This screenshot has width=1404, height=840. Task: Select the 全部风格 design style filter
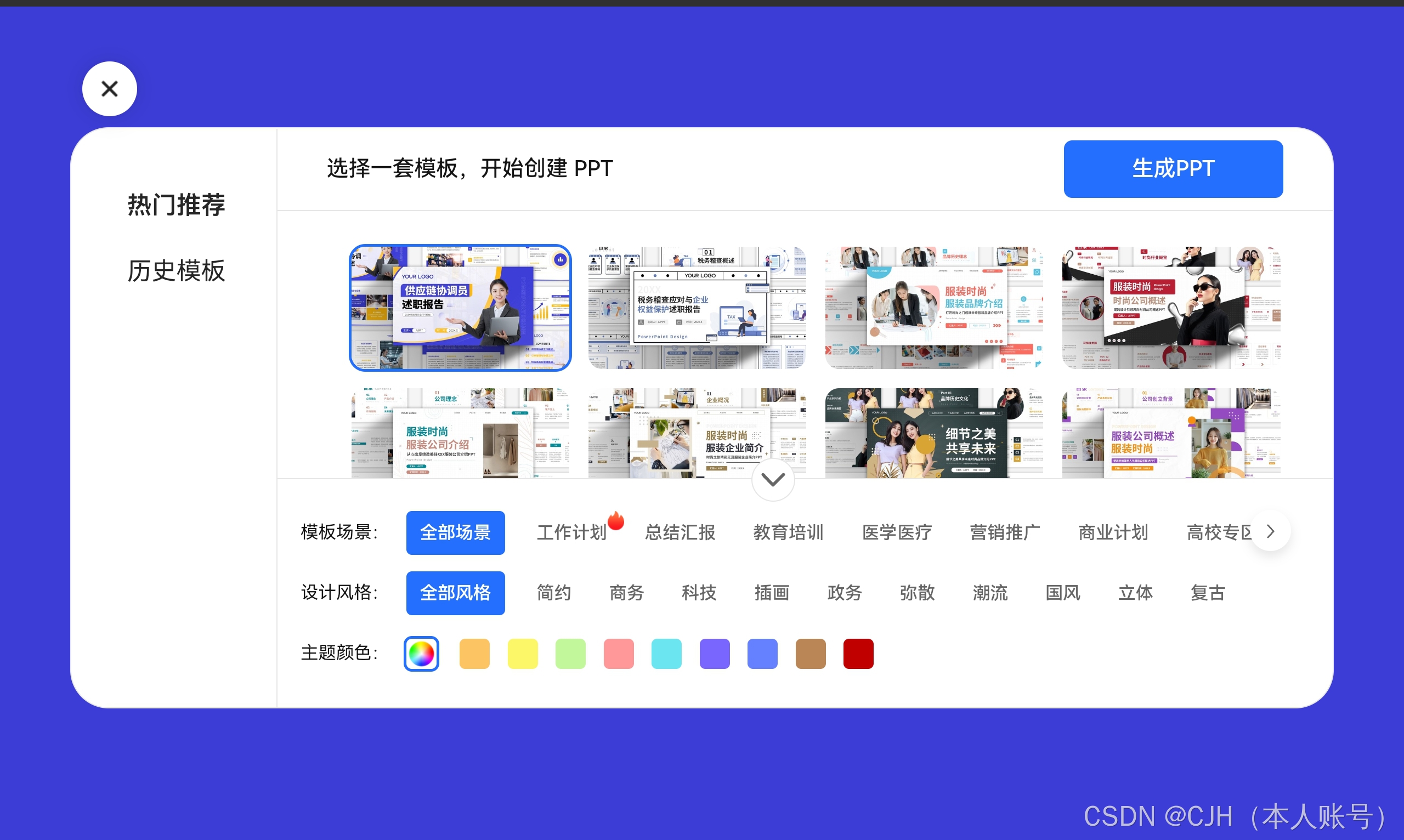[x=455, y=593]
